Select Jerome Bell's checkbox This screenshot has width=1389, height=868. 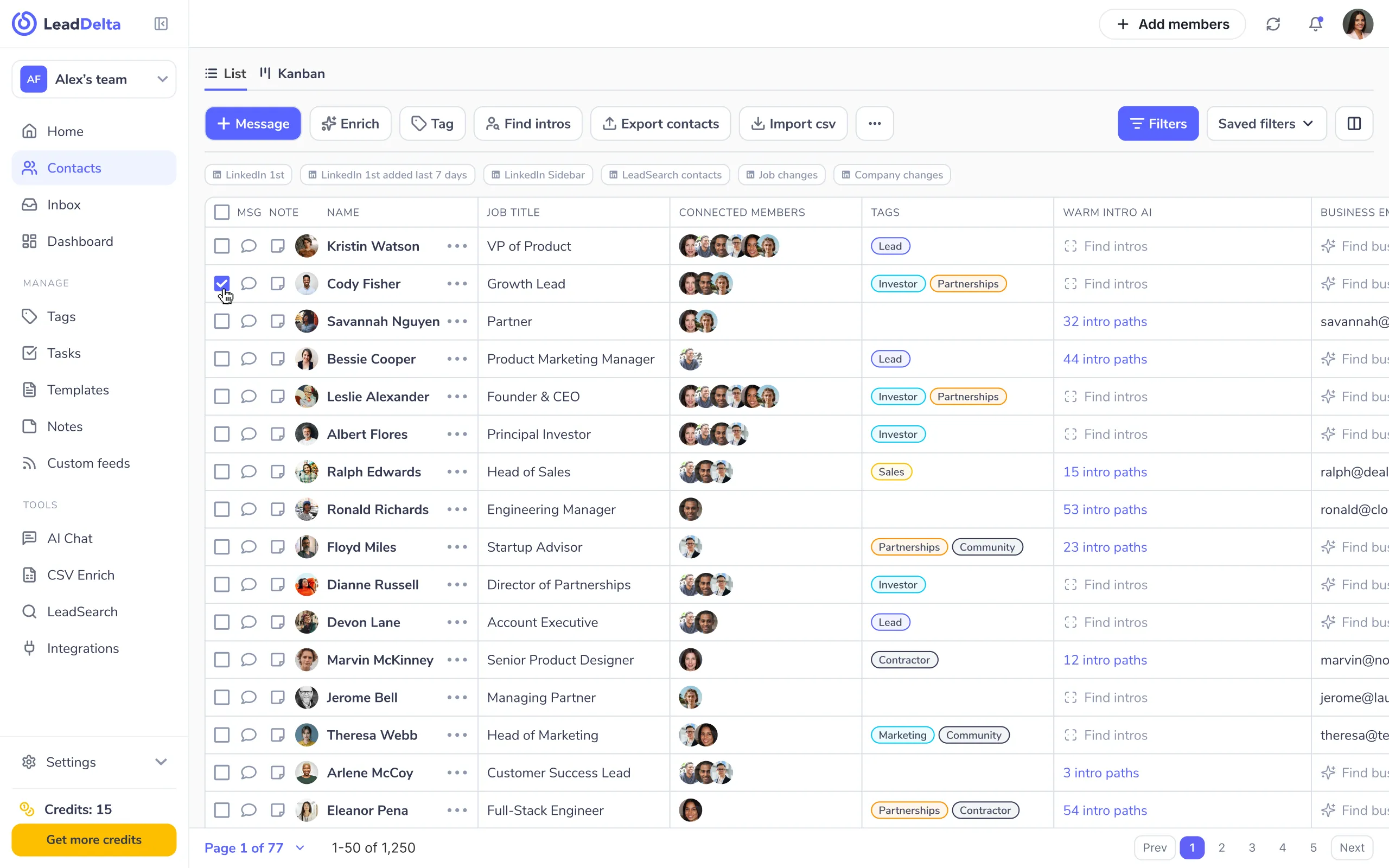221,698
